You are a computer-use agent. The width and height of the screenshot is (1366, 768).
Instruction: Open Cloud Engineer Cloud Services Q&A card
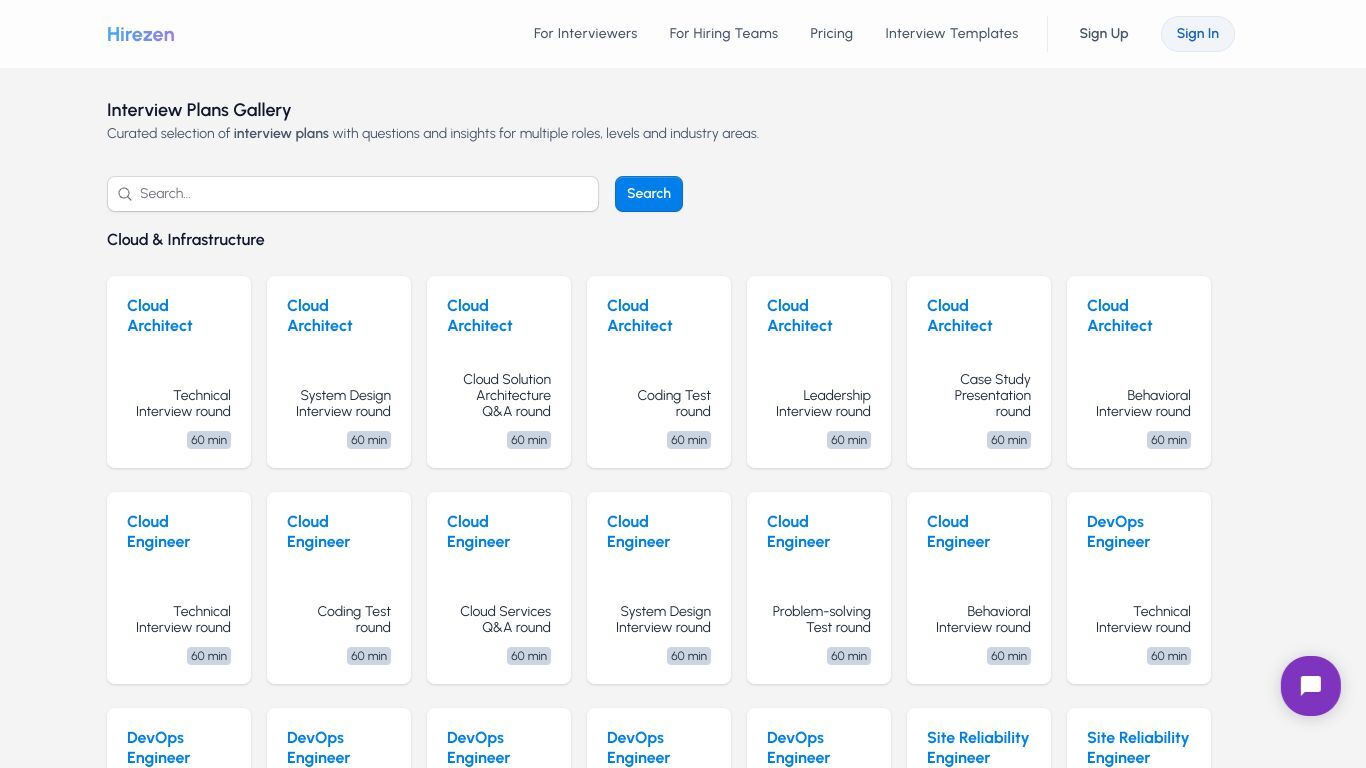point(499,588)
